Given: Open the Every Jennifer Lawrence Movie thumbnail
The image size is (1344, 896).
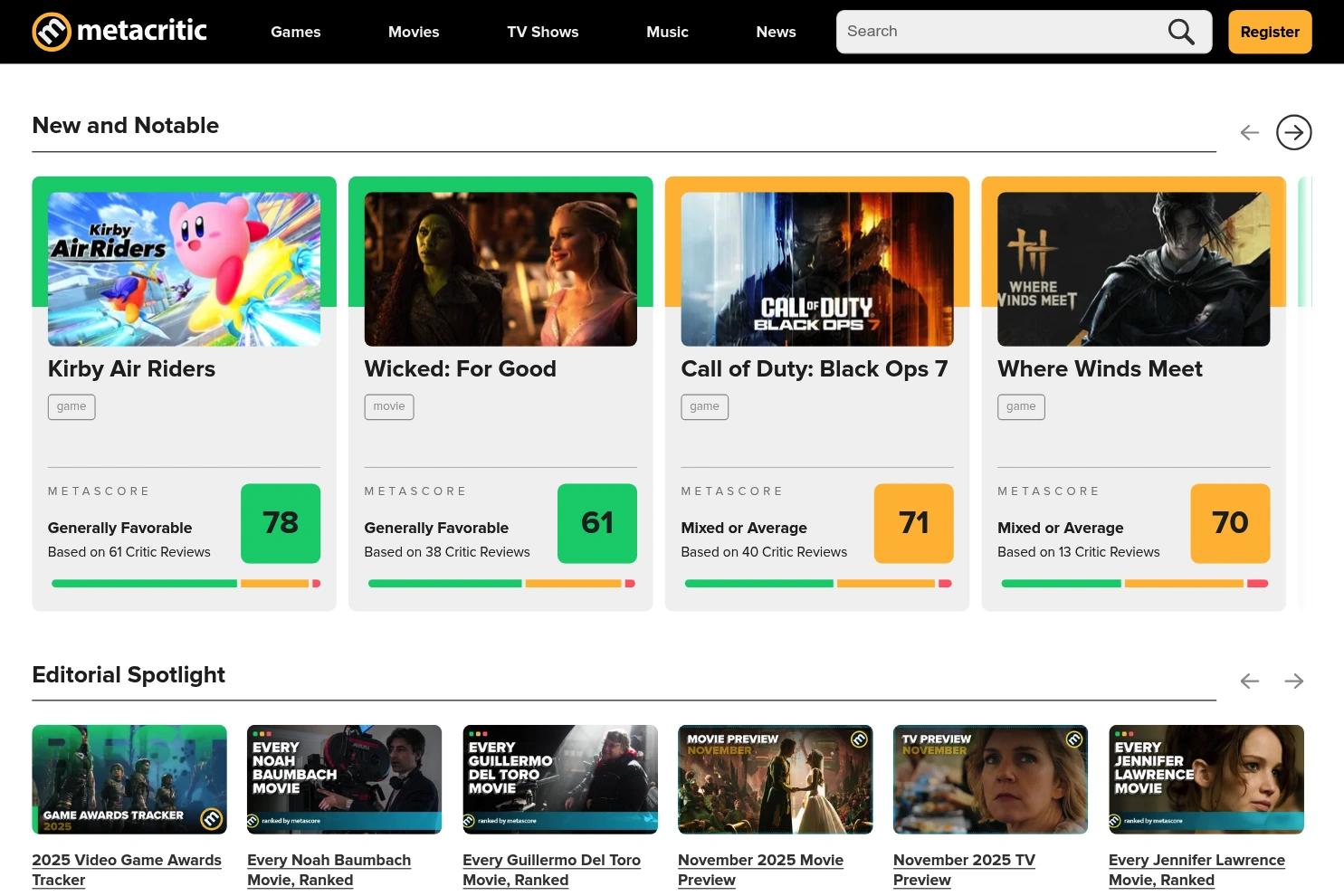Looking at the screenshot, I should (x=1206, y=779).
